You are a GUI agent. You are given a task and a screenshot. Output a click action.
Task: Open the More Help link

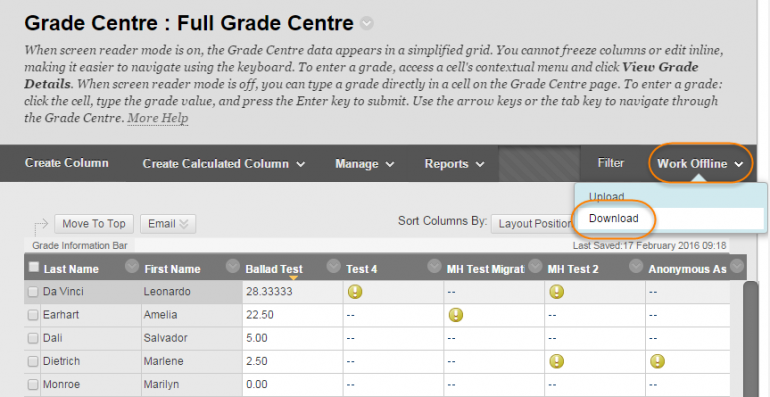(x=158, y=118)
